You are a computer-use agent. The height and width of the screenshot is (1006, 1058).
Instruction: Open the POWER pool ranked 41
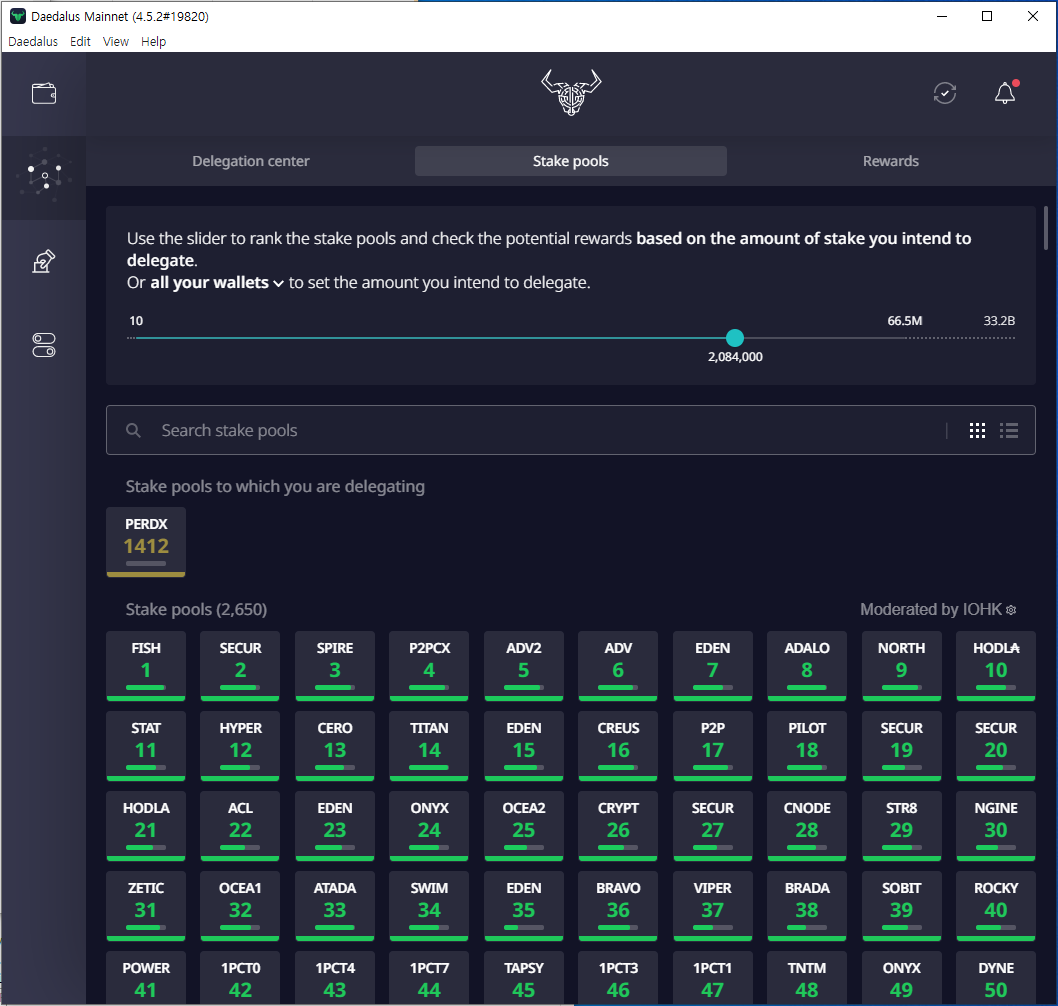tap(146, 978)
